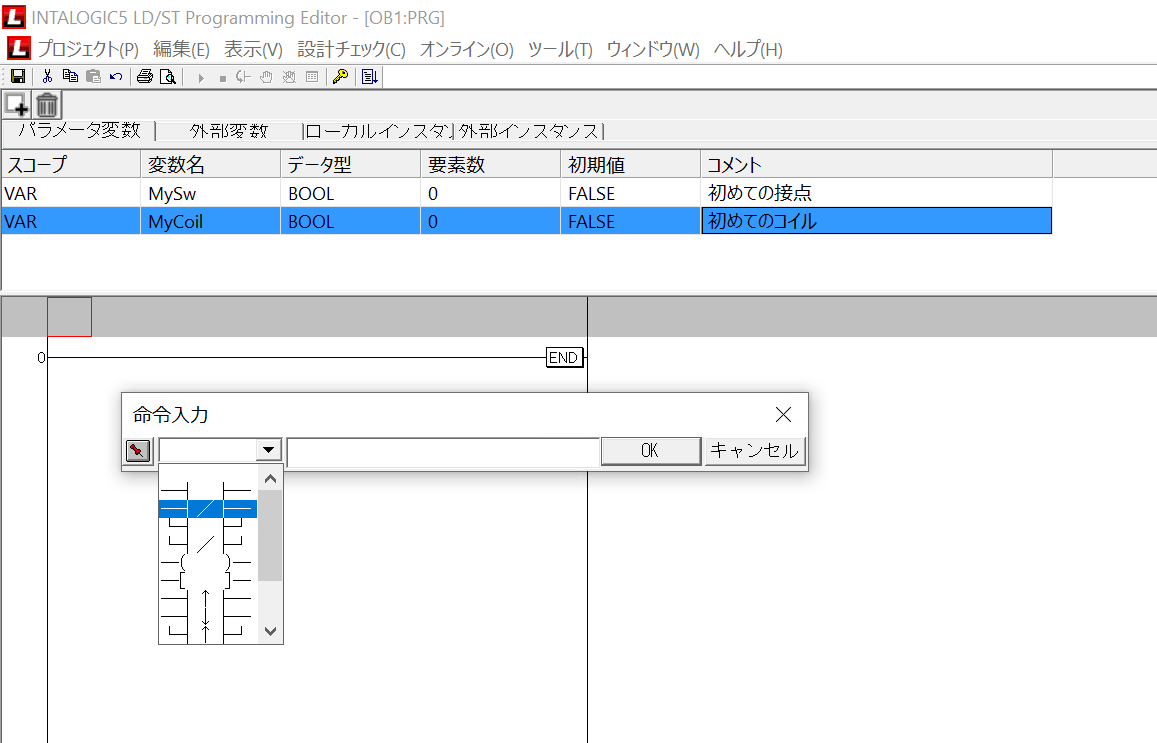Switch to the 外部変数 tab
Image resolution: width=1157 pixels, height=743 pixels.
(x=229, y=131)
